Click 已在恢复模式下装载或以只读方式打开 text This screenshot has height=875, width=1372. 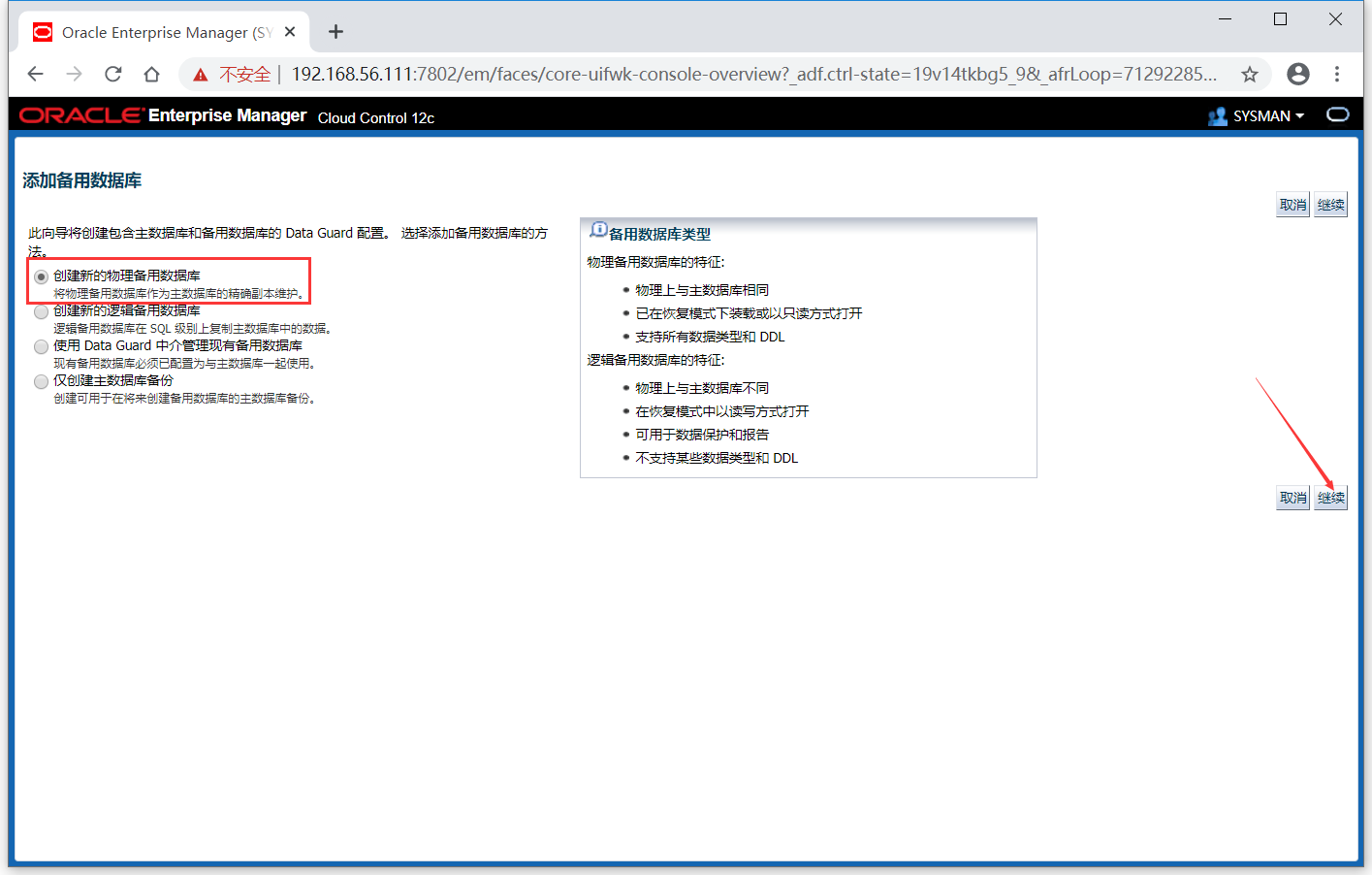pyautogui.click(x=749, y=313)
